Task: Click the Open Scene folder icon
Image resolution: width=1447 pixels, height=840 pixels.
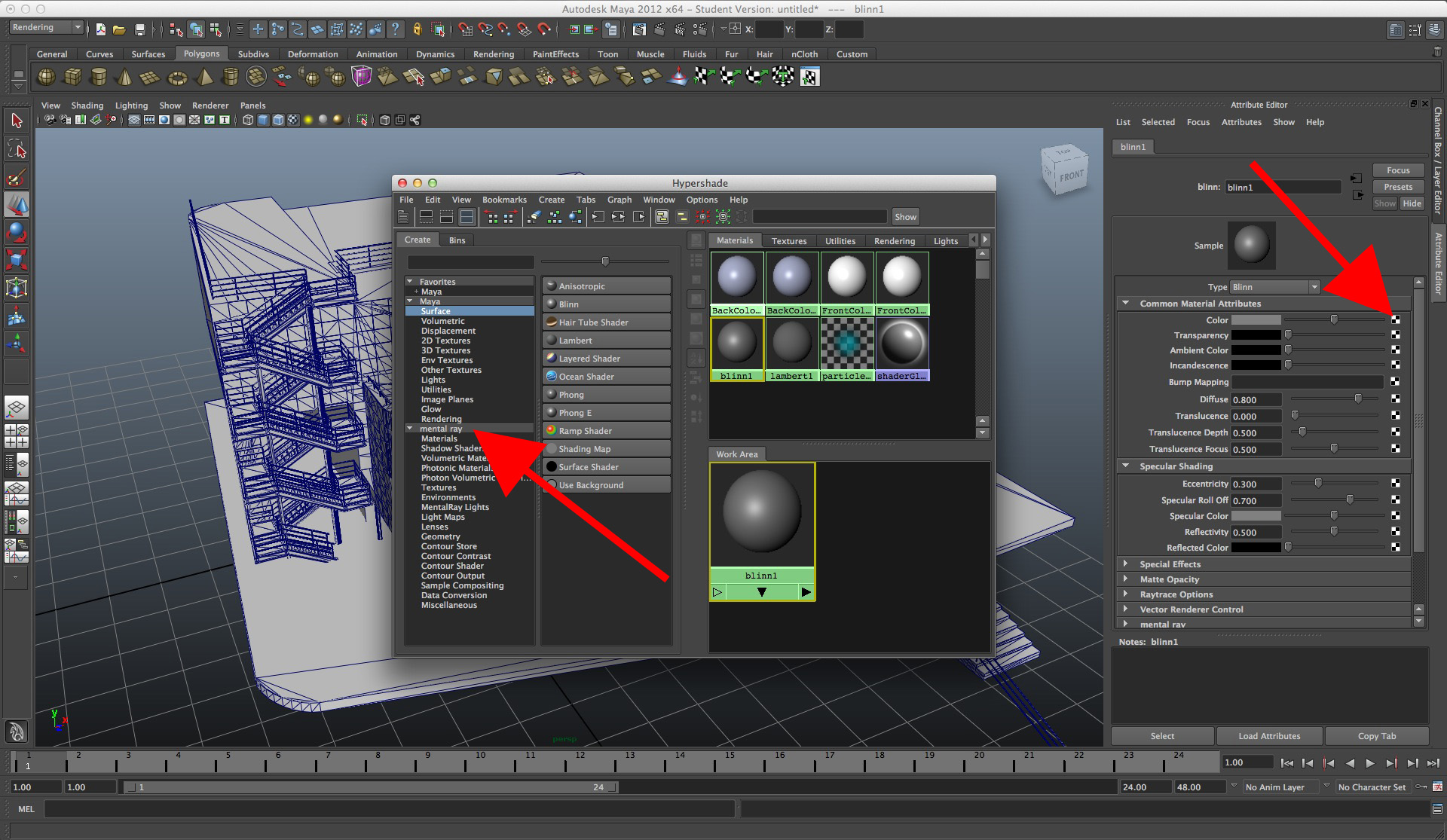Action: (119, 29)
